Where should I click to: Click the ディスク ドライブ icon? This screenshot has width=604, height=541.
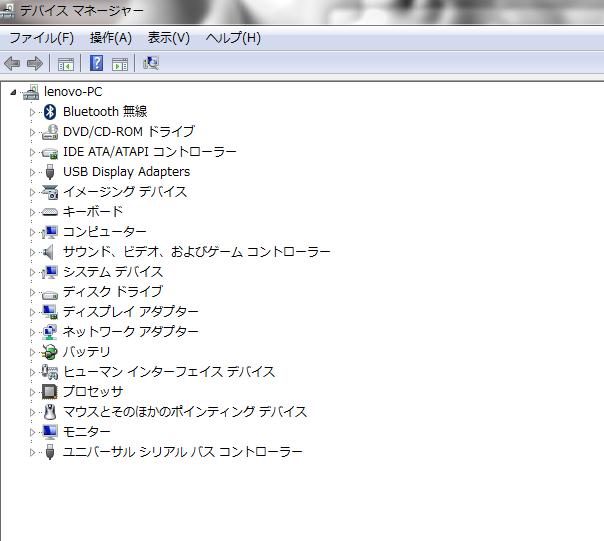pyautogui.click(x=50, y=294)
